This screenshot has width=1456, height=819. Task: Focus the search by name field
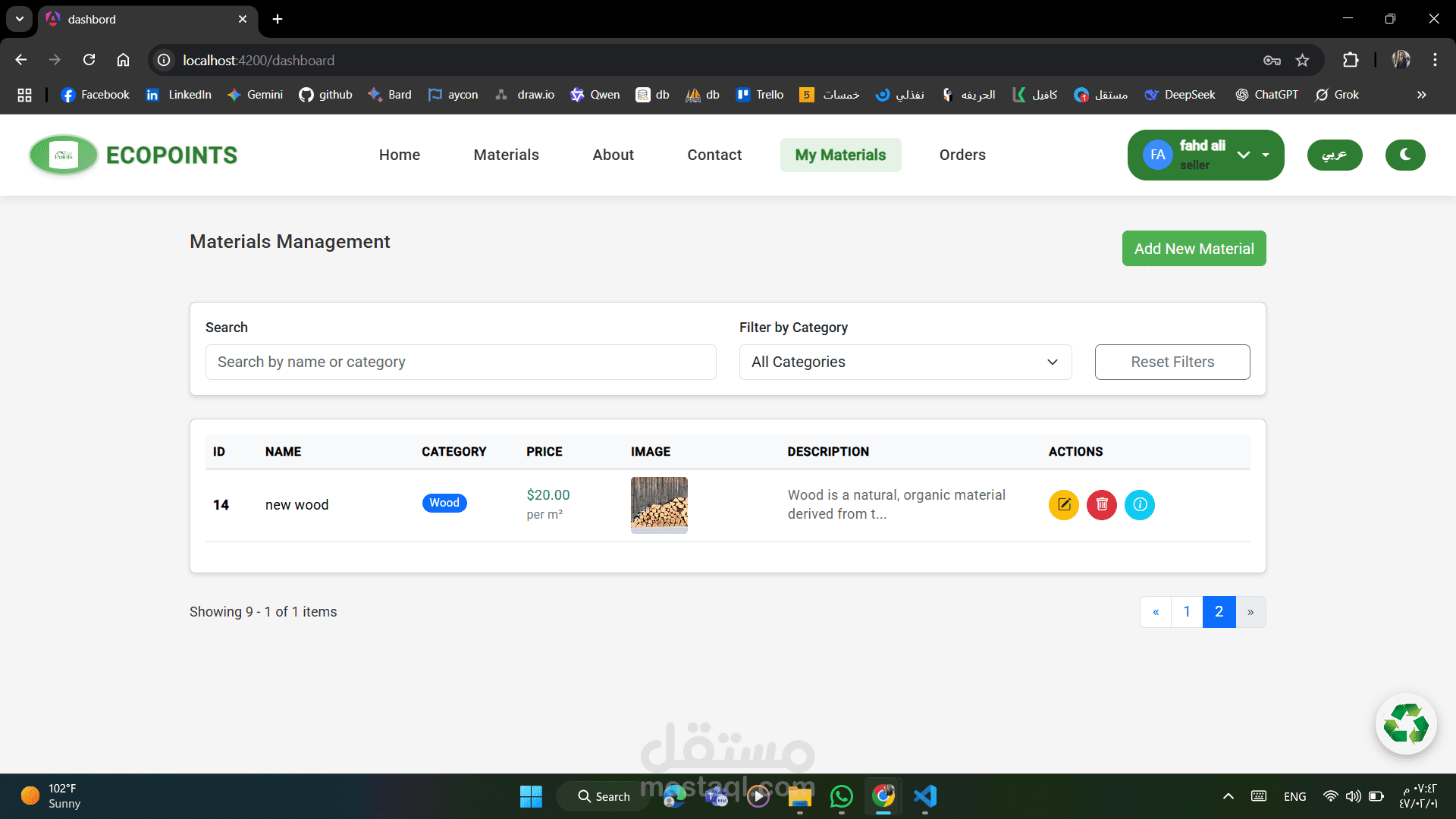(x=461, y=362)
